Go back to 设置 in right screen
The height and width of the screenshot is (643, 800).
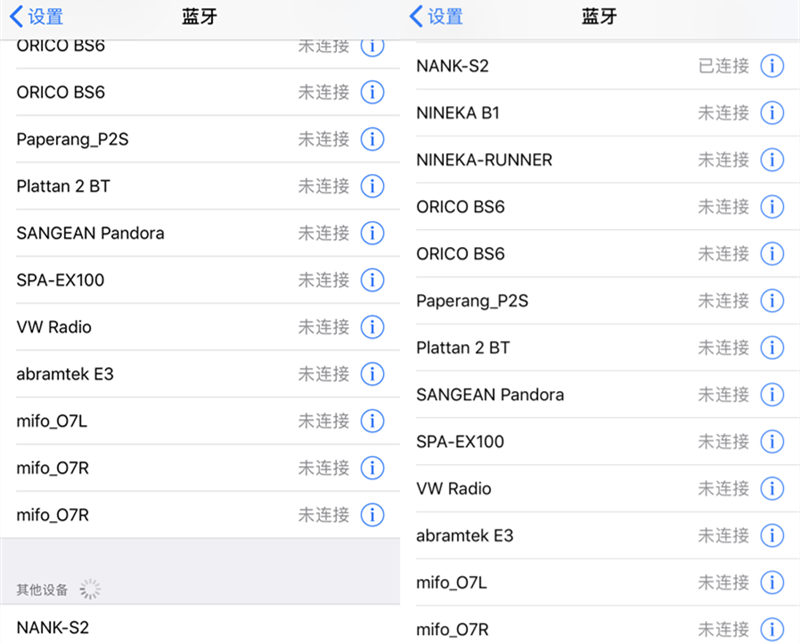click(x=437, y=16)
